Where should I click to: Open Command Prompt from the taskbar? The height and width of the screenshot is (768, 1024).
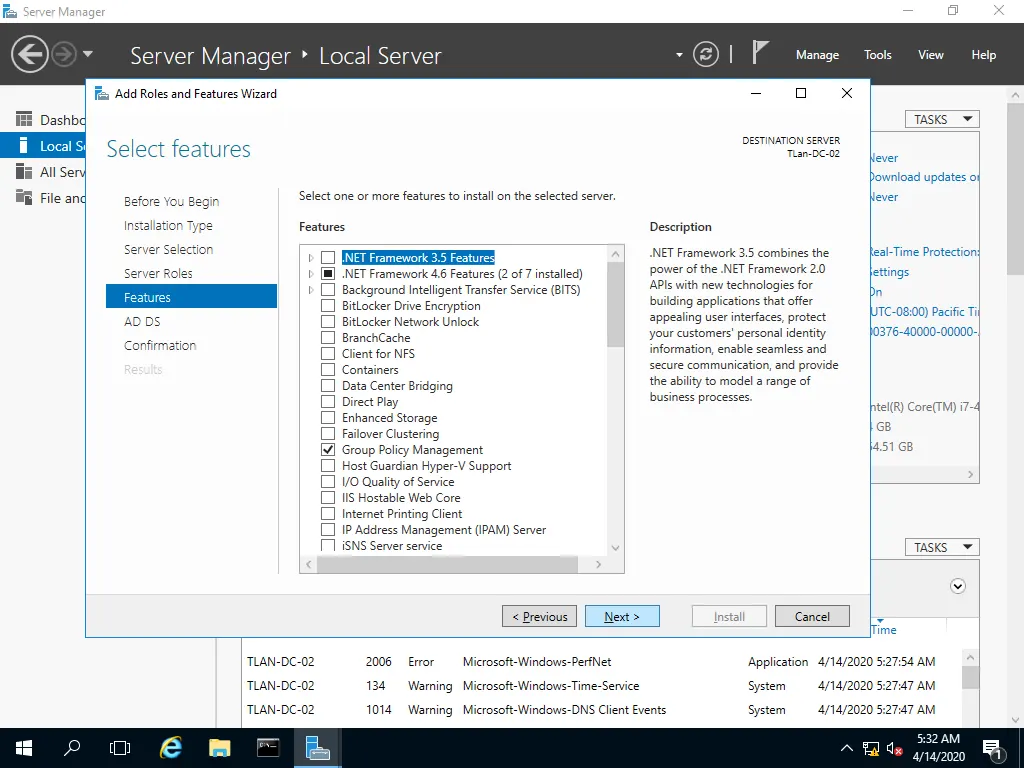[x=268, y=748]
